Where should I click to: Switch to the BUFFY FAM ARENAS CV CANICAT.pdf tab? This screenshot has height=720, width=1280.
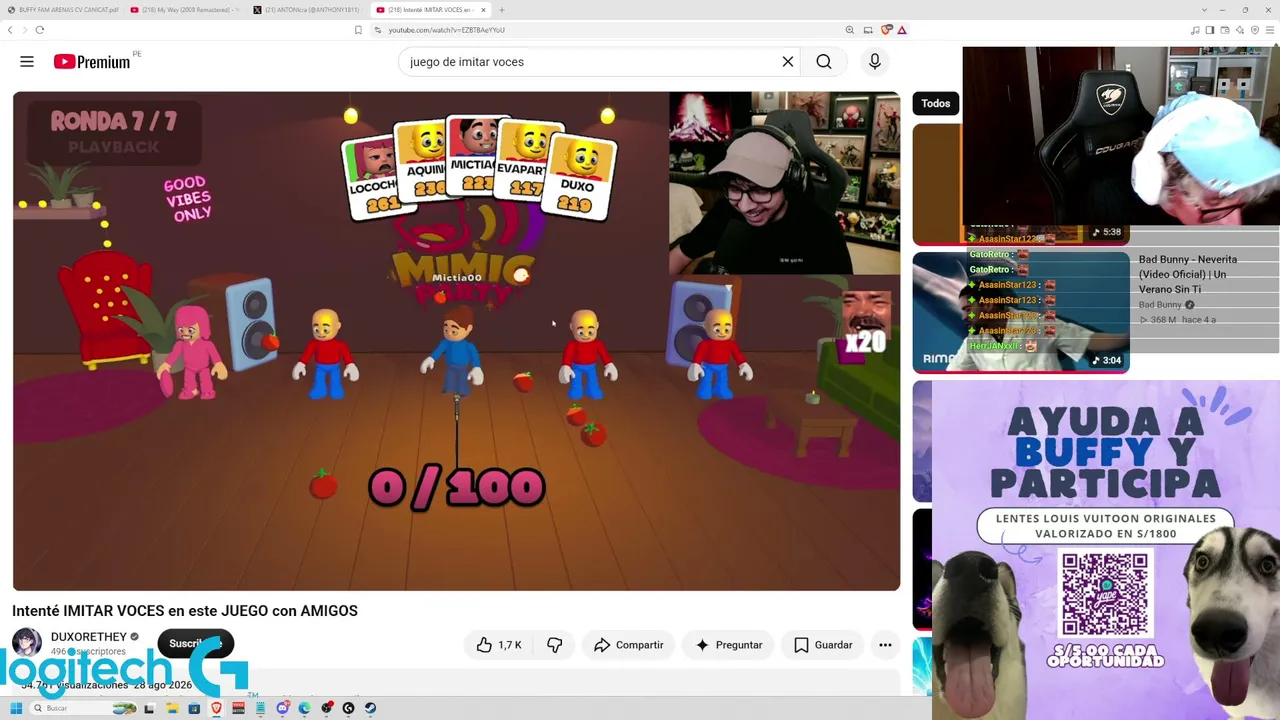pos(62,10)
